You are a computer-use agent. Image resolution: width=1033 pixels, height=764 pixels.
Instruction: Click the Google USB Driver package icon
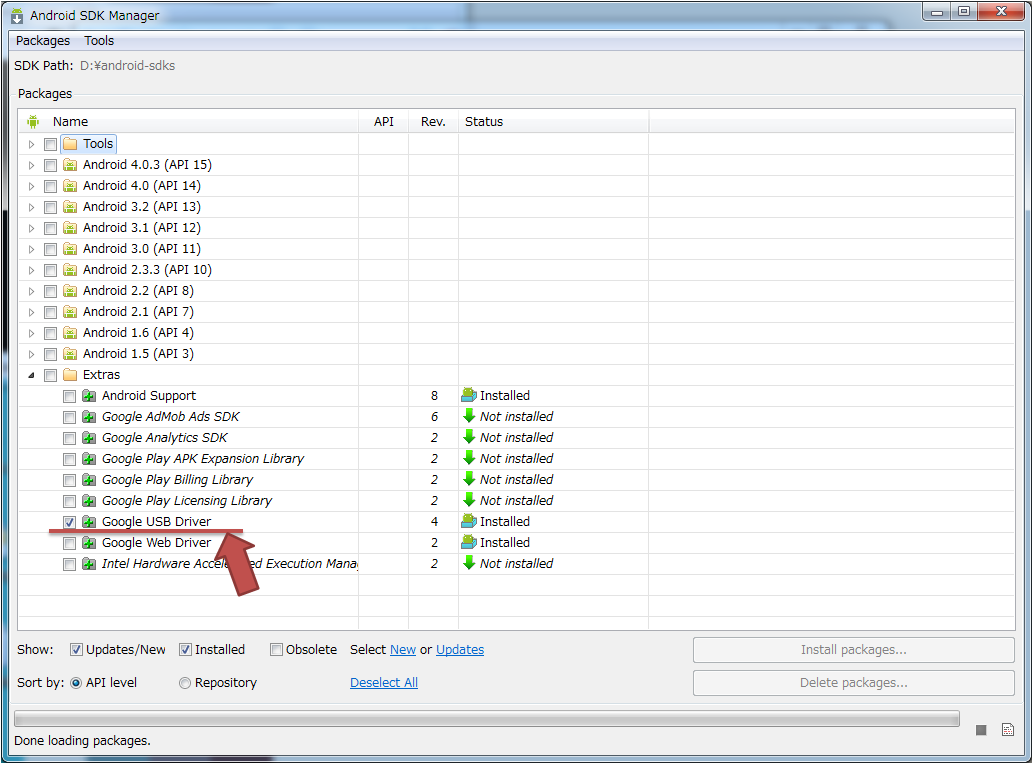(89, 522)
